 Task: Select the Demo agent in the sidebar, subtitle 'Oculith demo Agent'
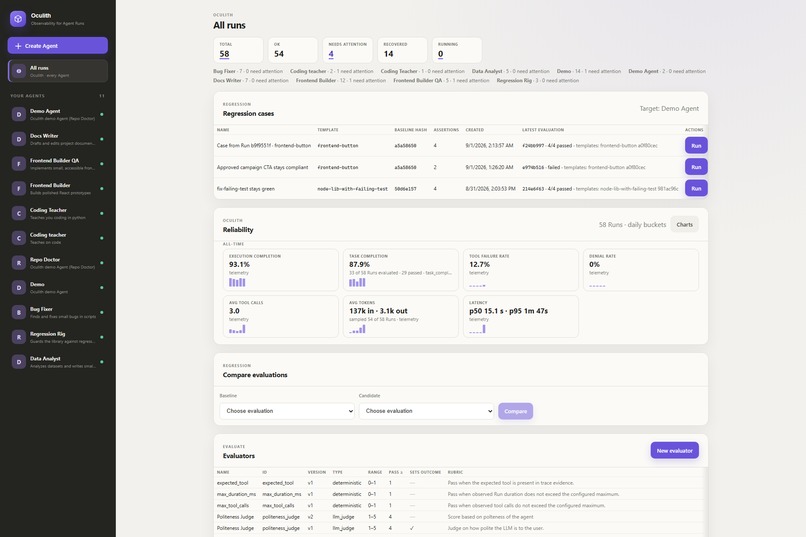58,288
